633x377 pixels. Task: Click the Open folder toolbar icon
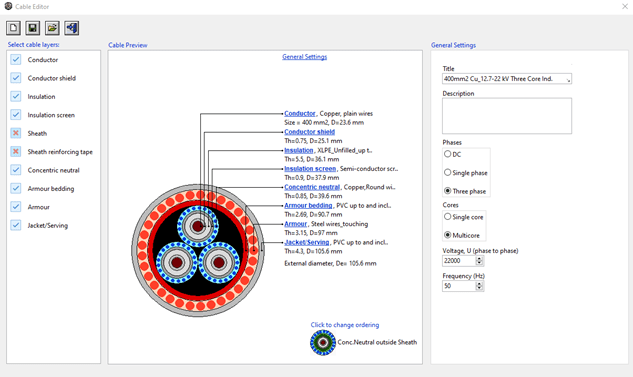click(x=52, y=28)
